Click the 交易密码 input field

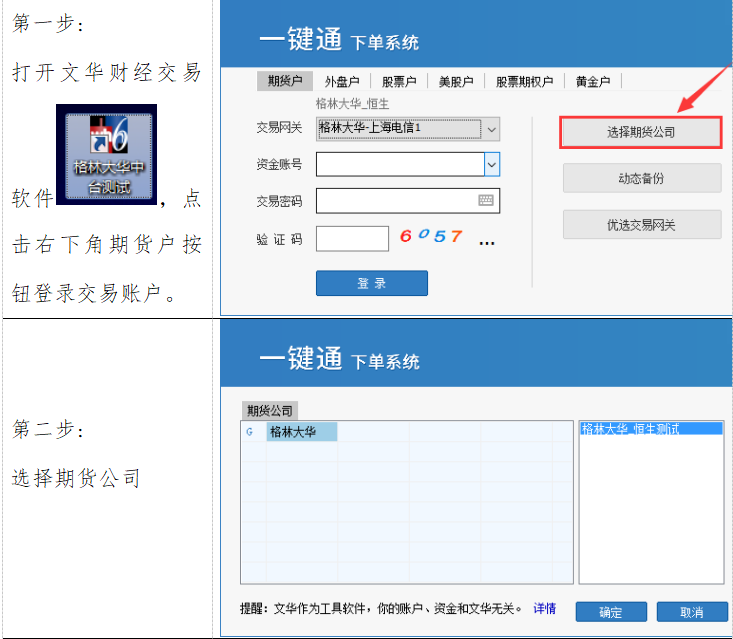pyautogui.click(x=408, y=201)
